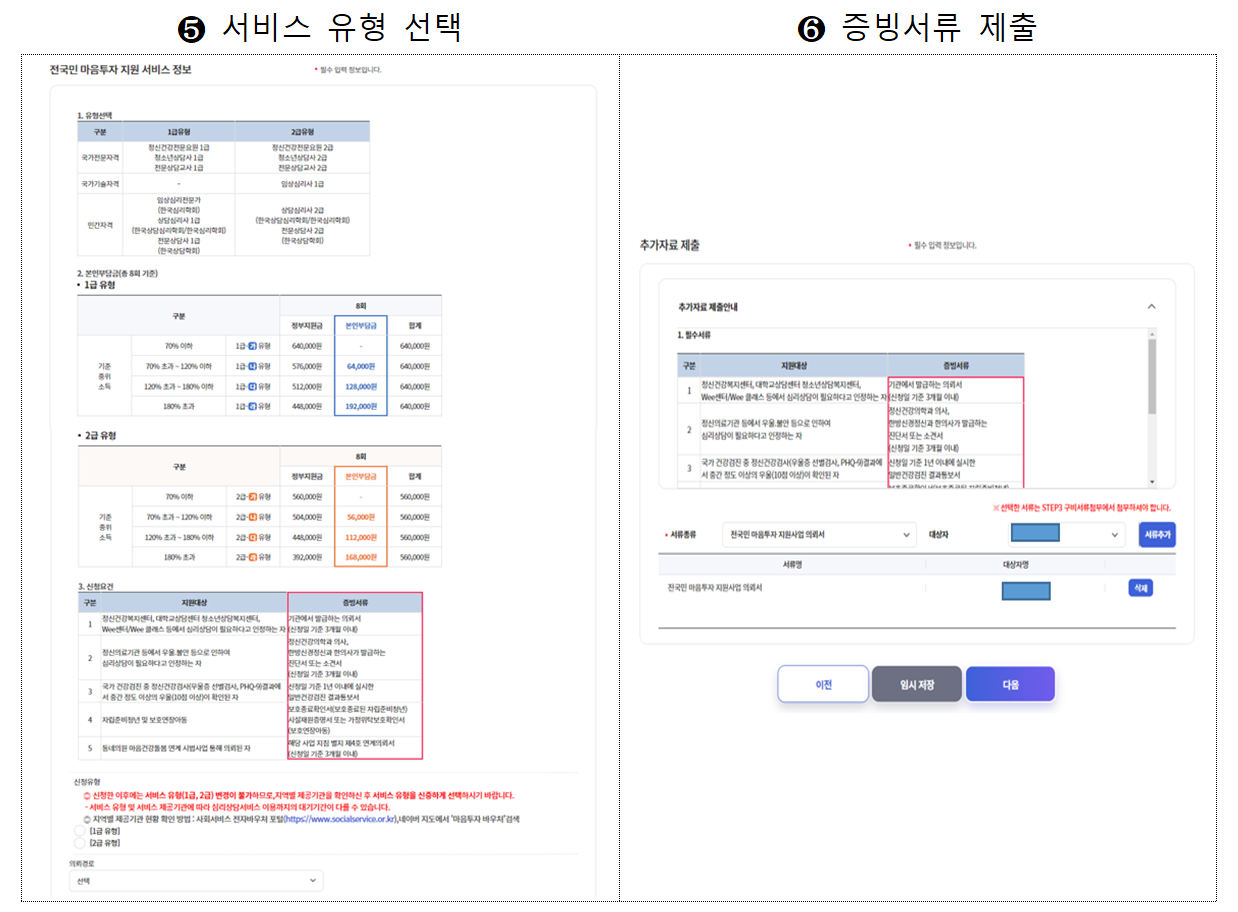Viewport: 1238px width, 912px height.
Task: Click the scroll-down arrow of the 필수서류 list
Action: point(1152,482)
